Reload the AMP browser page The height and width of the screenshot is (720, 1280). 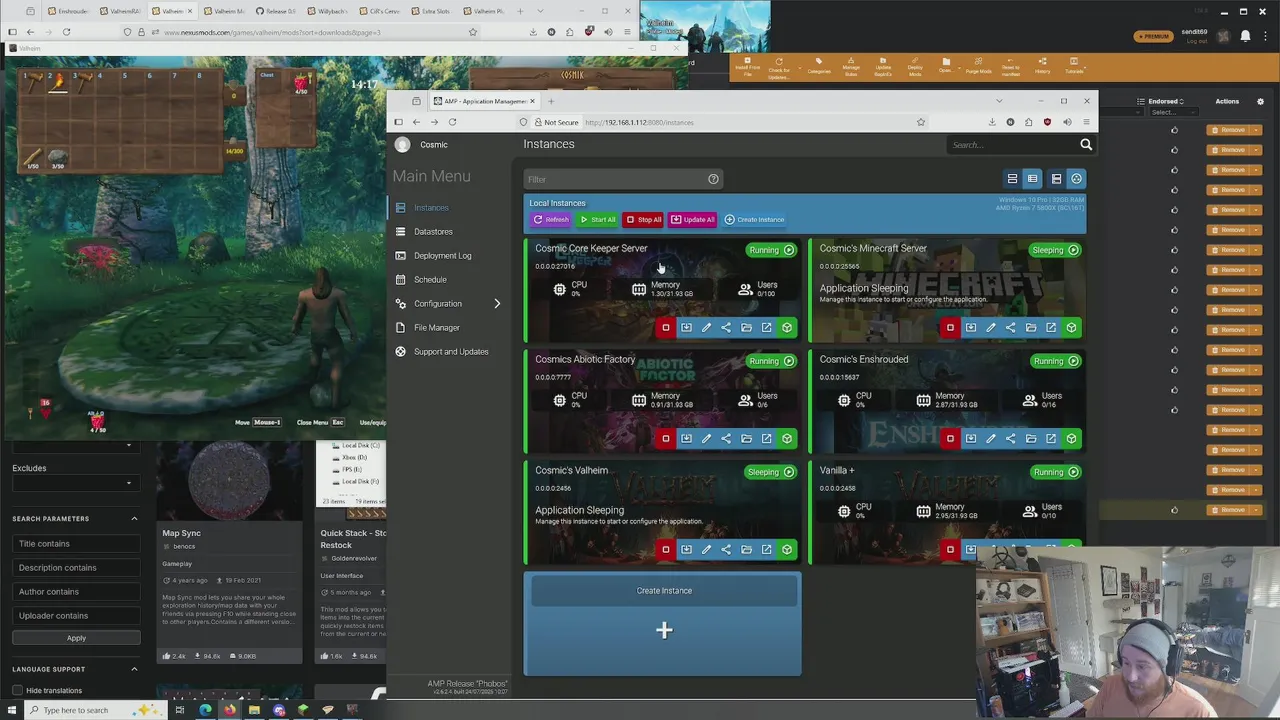(x=452, y=122)
